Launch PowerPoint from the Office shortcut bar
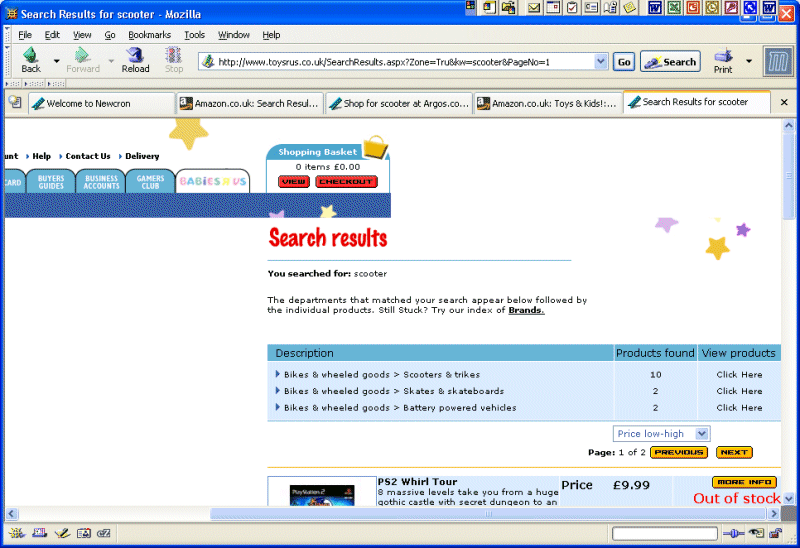Viewport: 800px width, 548px height. click(x=693, y=7)
